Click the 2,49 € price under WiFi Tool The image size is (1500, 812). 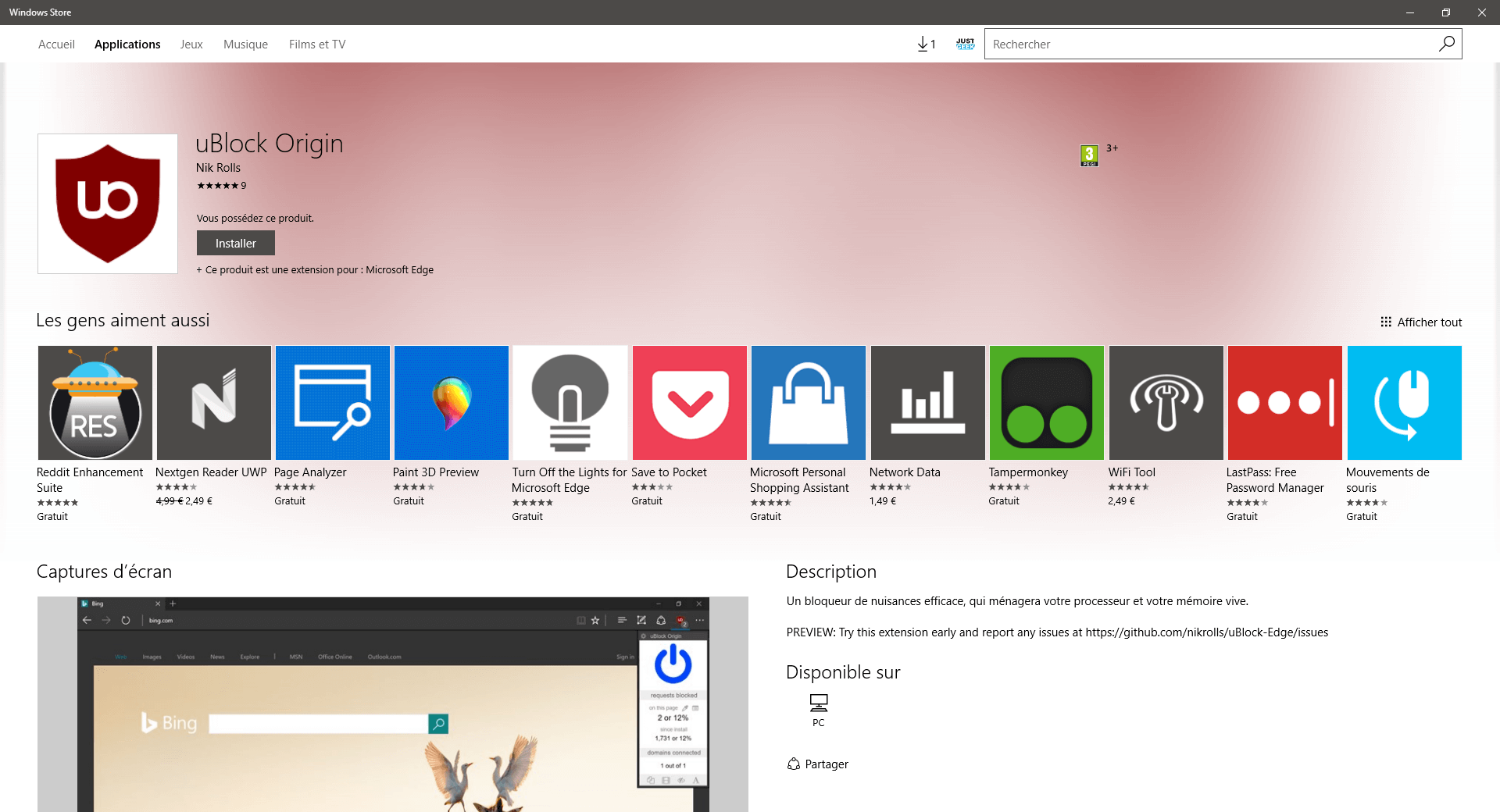pos(1121,501)
